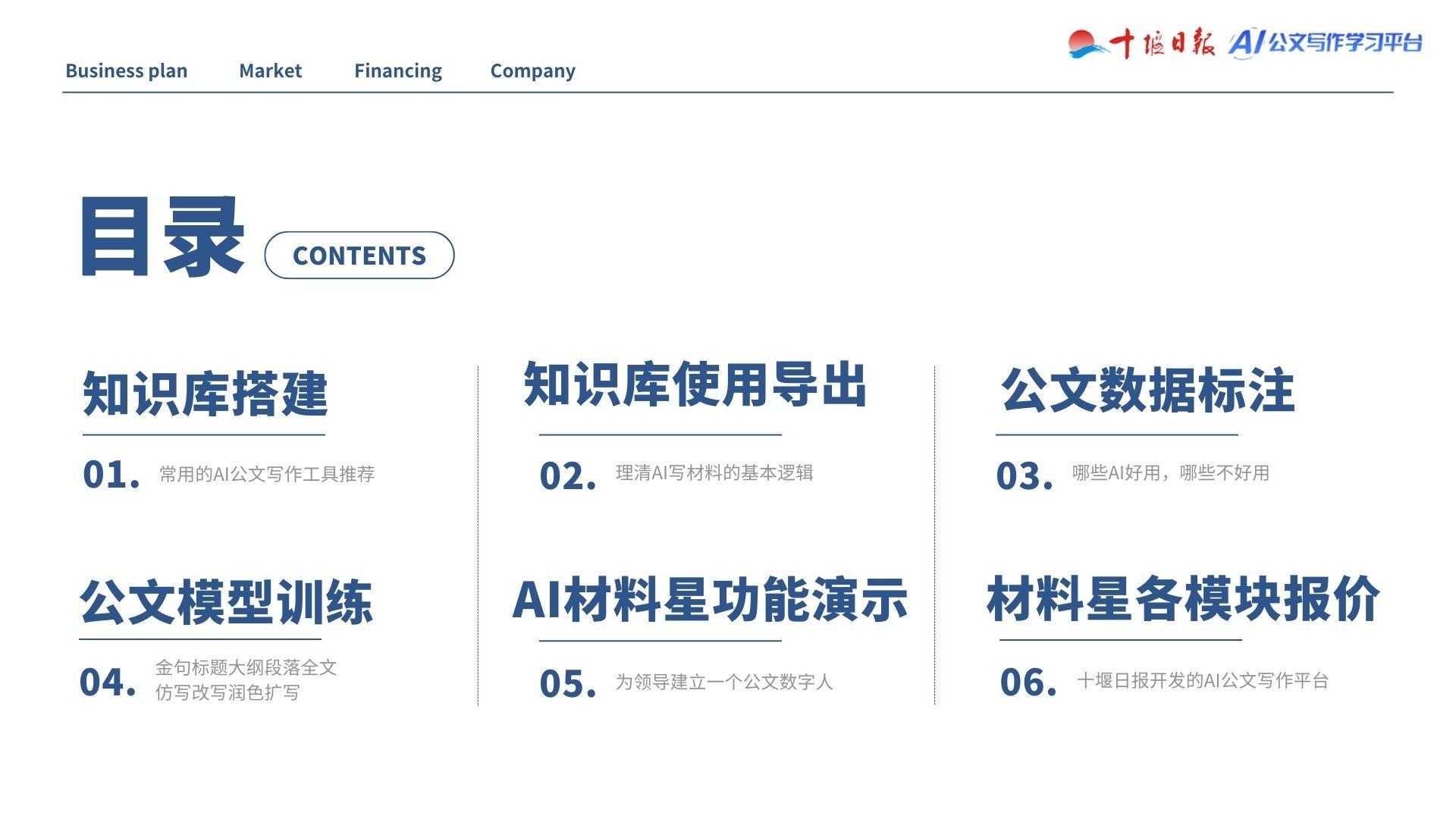
Task: Click the AI 公文写作学习平台 logo
Action: [1326, 42]
